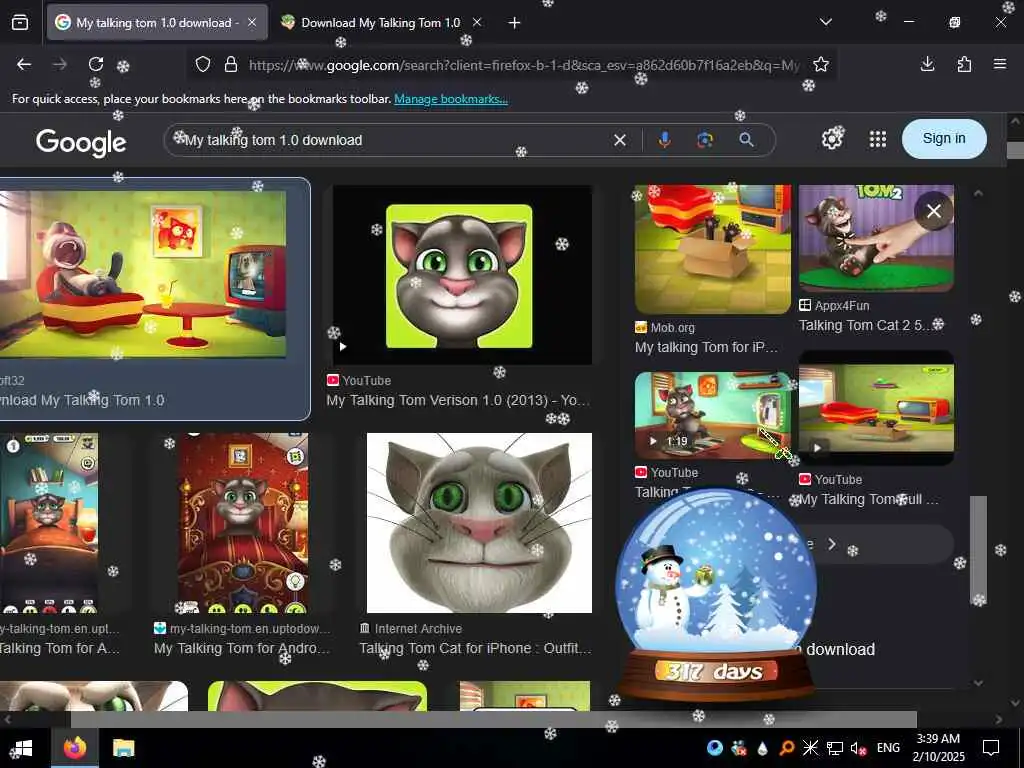1024x768 pixels.
Task: Open My Talking Tom Verison 1.0 (2013) title
Action: pyautogui.click(x=458, y=400)
